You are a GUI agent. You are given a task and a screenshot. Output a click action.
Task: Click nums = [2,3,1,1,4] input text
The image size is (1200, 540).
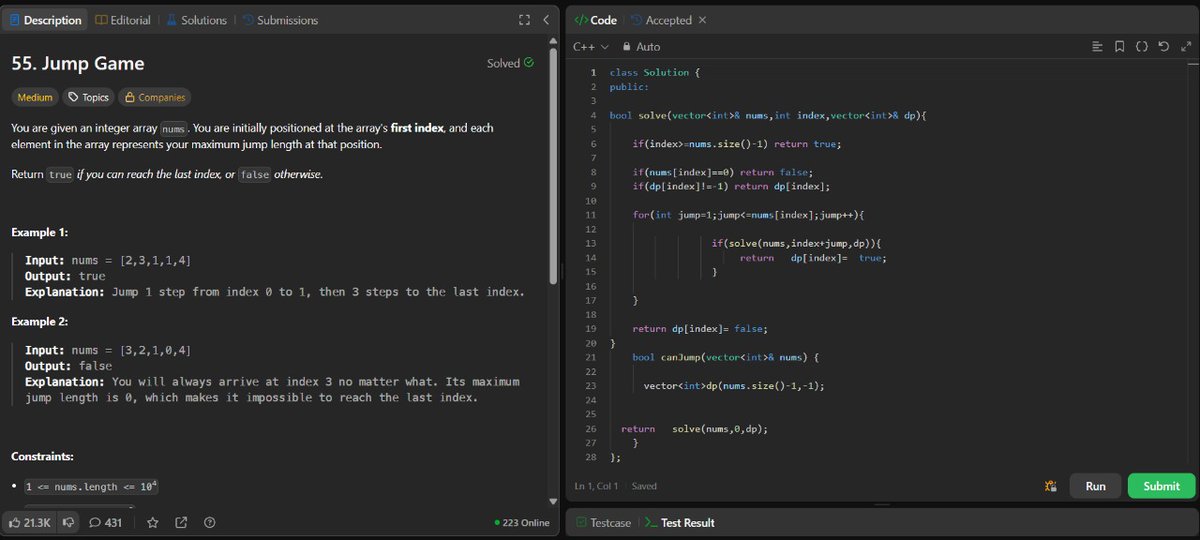click(x=130, y=260)
